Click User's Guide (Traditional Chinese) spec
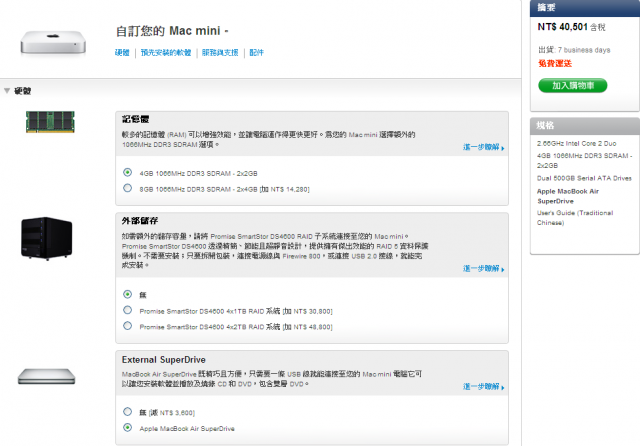This screenshot has height=446, width=640. [x=575, y=218]
